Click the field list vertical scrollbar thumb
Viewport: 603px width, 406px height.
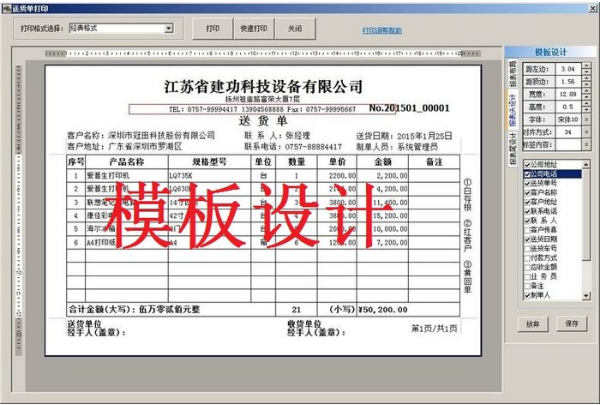click(x=586, y=215)
